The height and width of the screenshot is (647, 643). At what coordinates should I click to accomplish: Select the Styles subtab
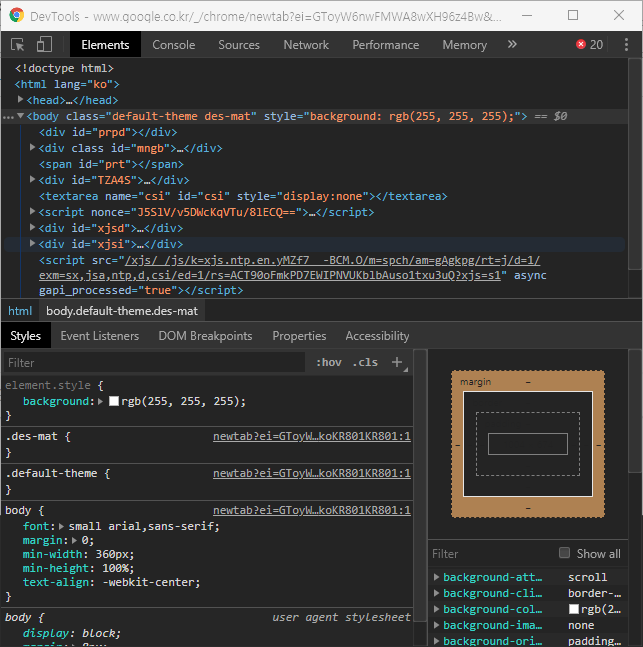tap(26, 336)
